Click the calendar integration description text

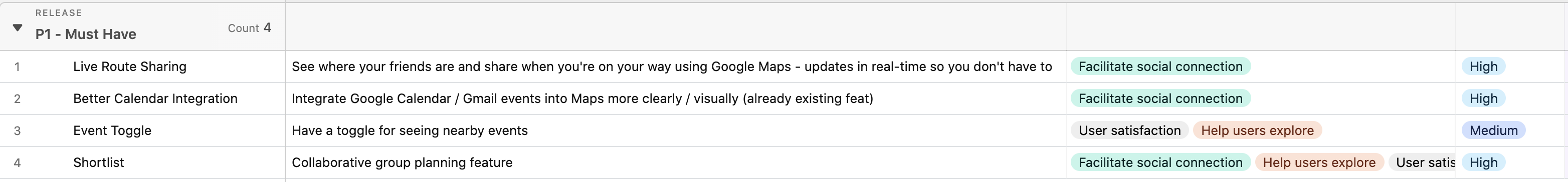tap(582, 98)
